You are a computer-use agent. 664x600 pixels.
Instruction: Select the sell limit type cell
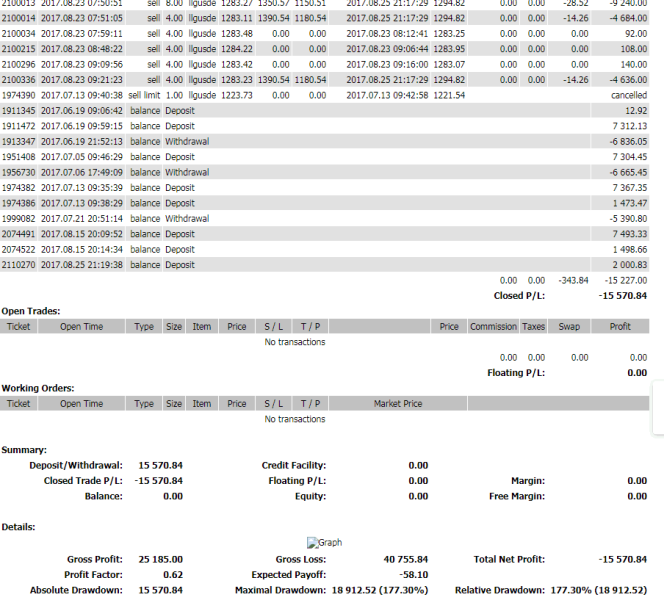[x=144, y=95]
